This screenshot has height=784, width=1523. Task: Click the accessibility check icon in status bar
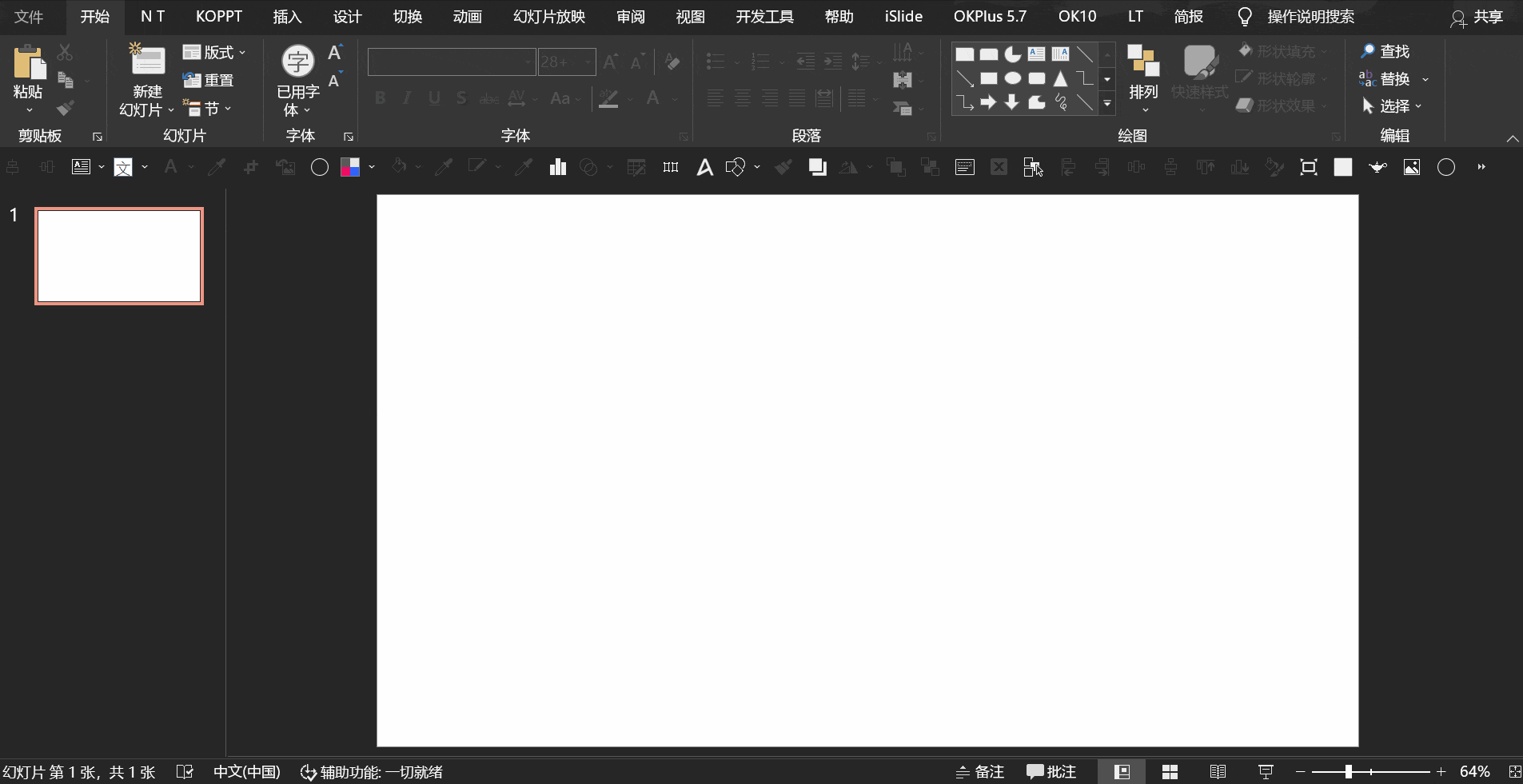tap(308, 772)
